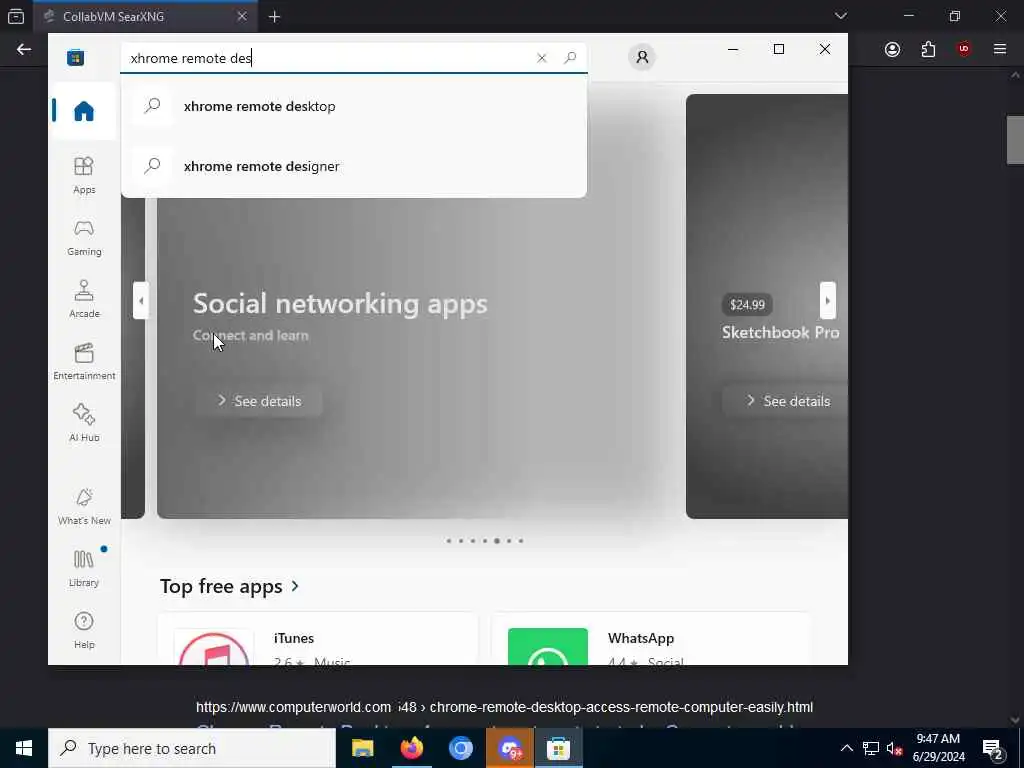Click the Microsoft Store logo icon

point(76,57)
